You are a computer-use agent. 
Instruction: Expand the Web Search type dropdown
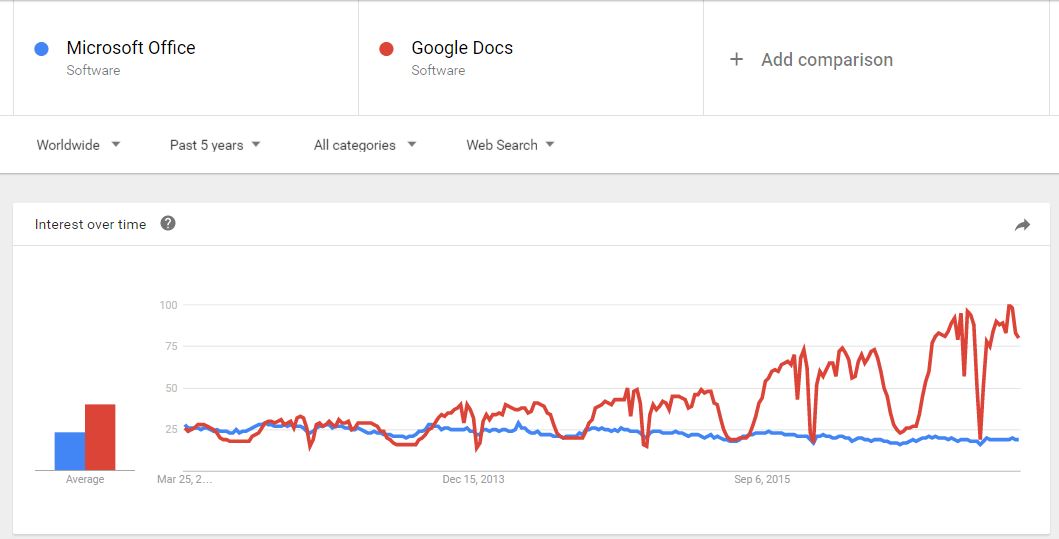(x=510, y=145)
